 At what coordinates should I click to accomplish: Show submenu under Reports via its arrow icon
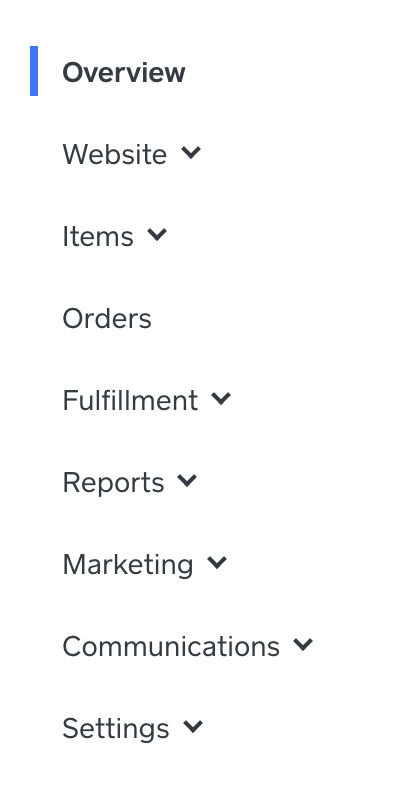pos(187,480)
